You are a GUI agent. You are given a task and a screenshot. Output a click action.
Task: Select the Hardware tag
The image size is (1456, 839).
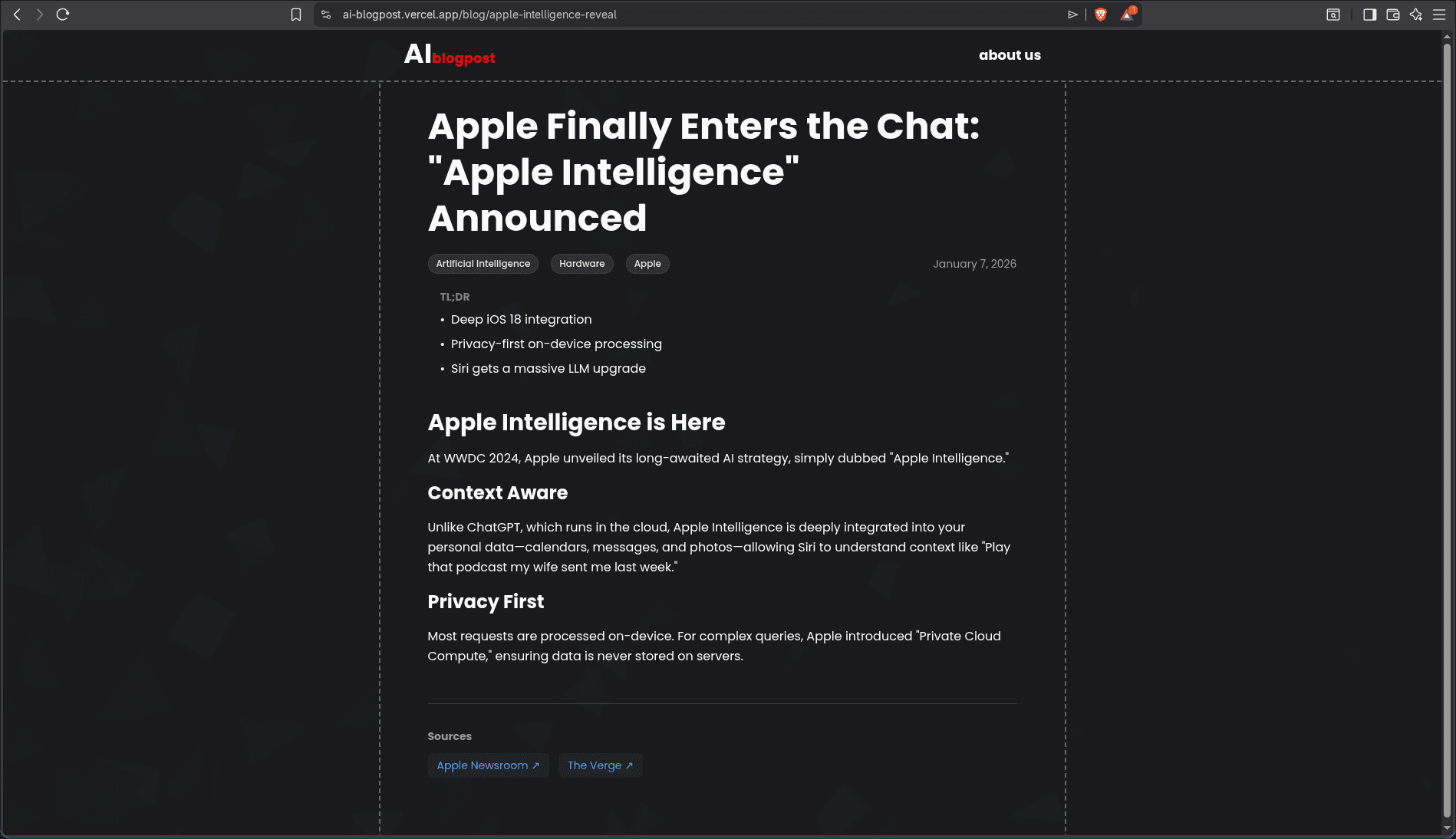pos(581,264)
